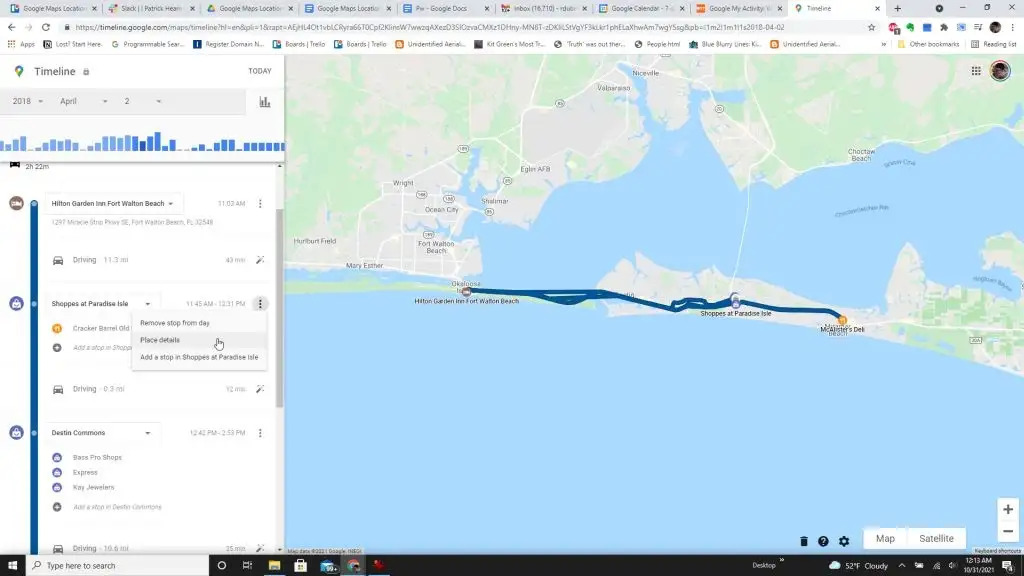Click the tallest bar in the activity histogram

click(157, 142)
